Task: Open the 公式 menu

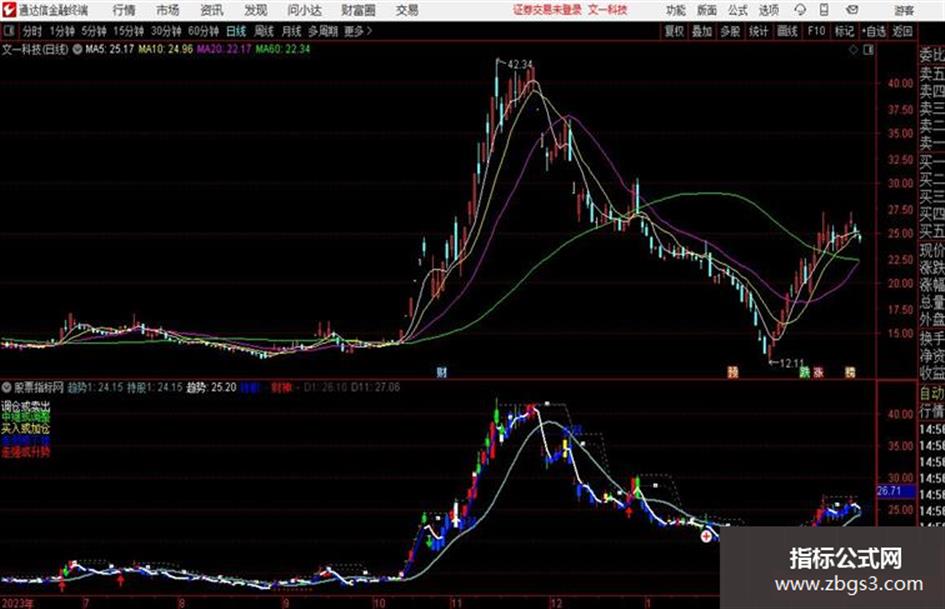Action: click(x=737, y=10)
